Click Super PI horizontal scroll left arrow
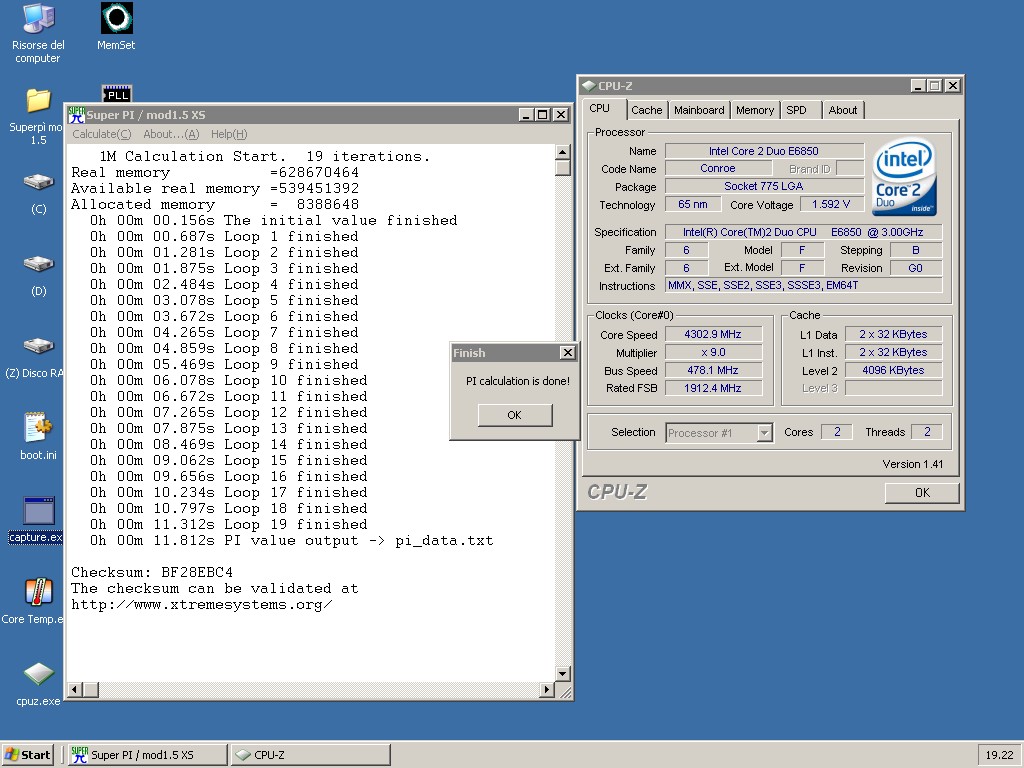1024x768 pixels. point(75,690)
